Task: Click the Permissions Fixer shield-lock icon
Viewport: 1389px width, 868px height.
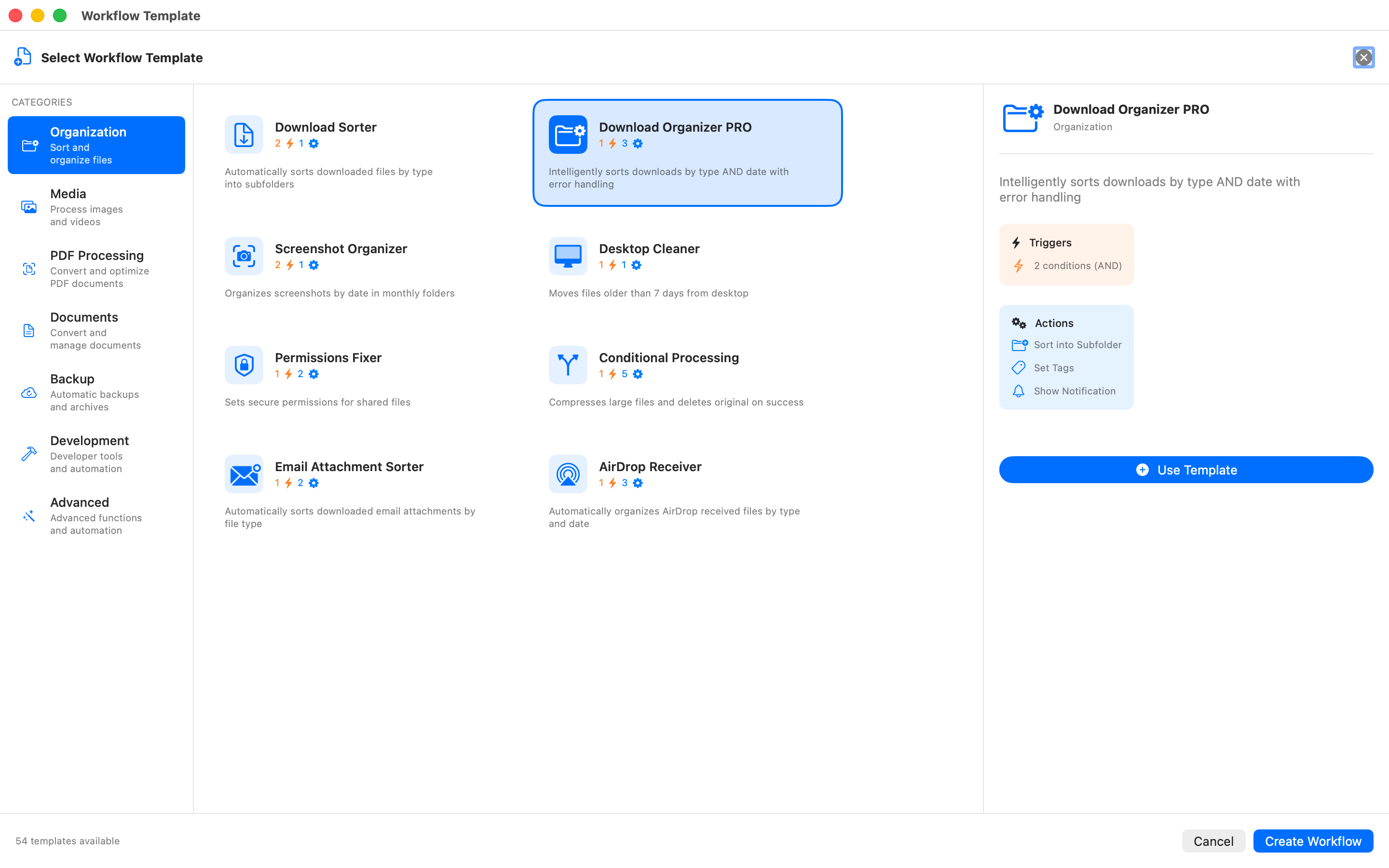Action: click(244, 365)
